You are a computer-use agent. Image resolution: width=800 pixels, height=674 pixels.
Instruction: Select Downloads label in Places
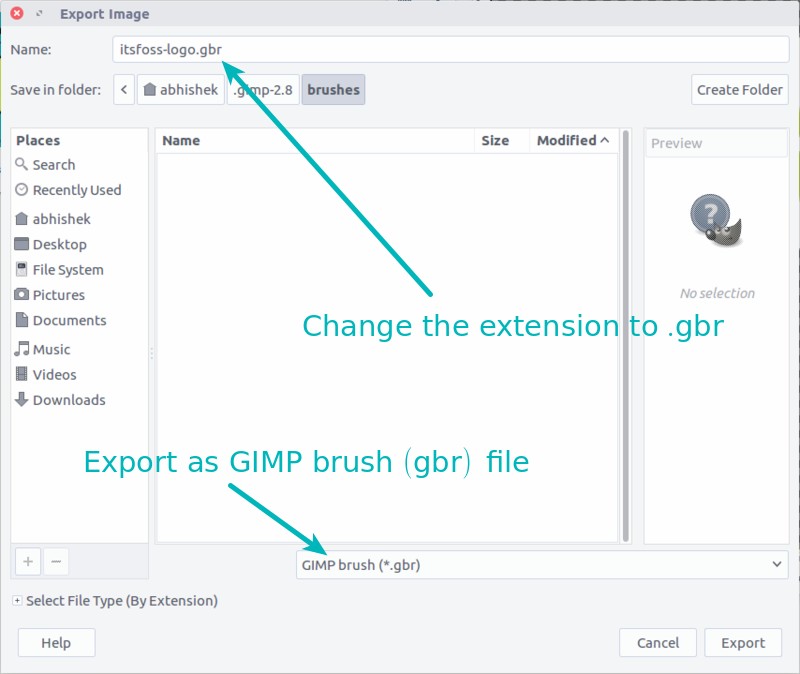(x=69, y=400)
